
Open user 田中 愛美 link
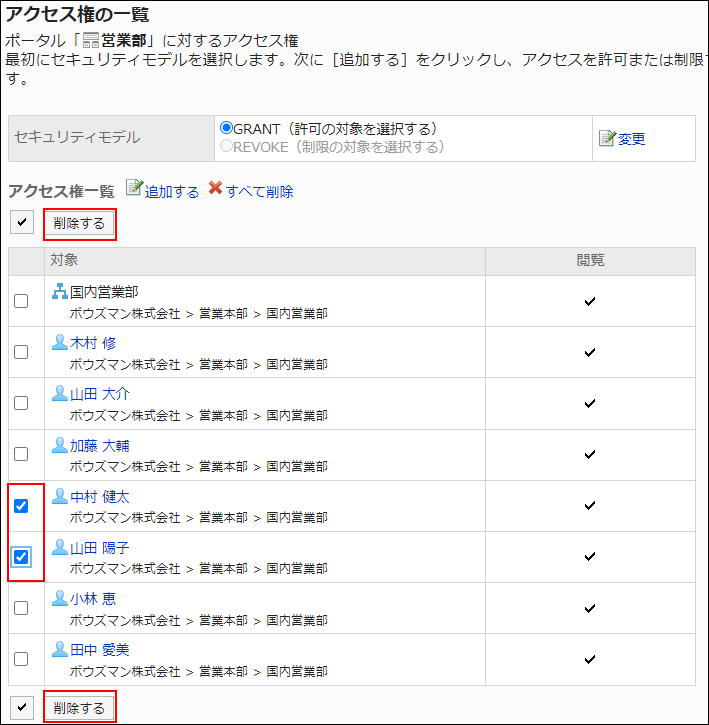[100, 650]
